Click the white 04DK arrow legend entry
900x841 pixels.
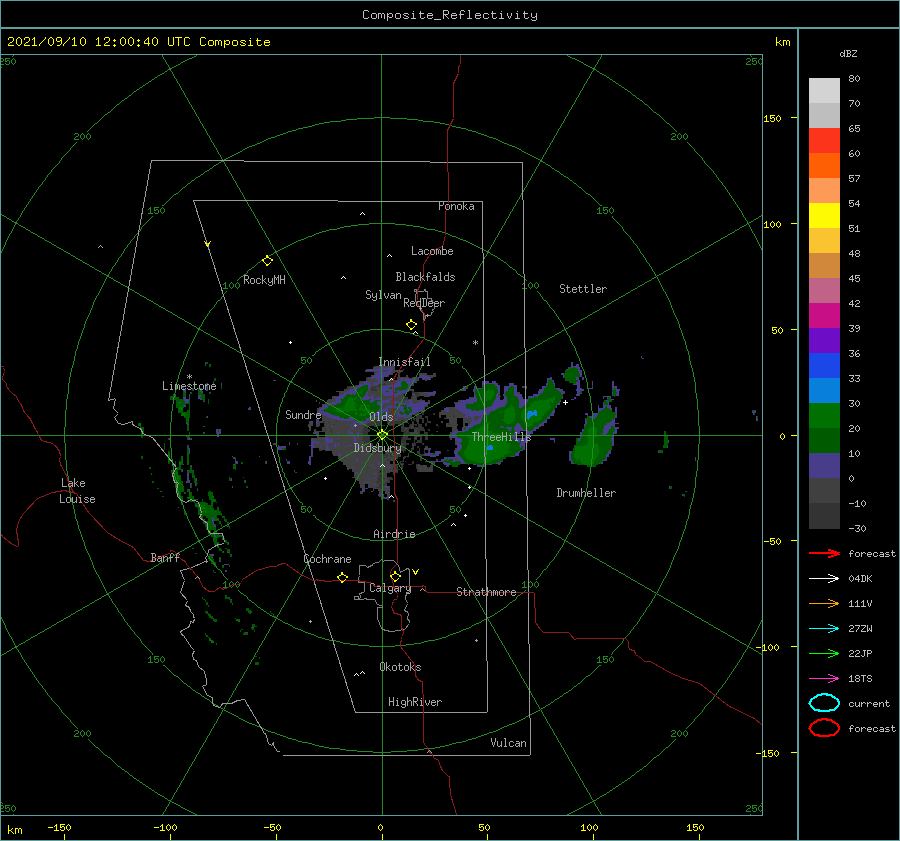tap(824, 578)
